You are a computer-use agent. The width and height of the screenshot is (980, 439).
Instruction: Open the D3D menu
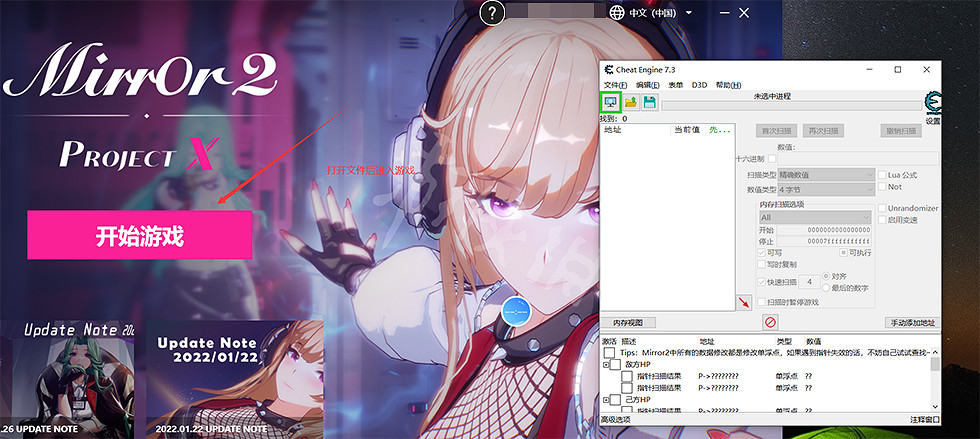[699, 86]
